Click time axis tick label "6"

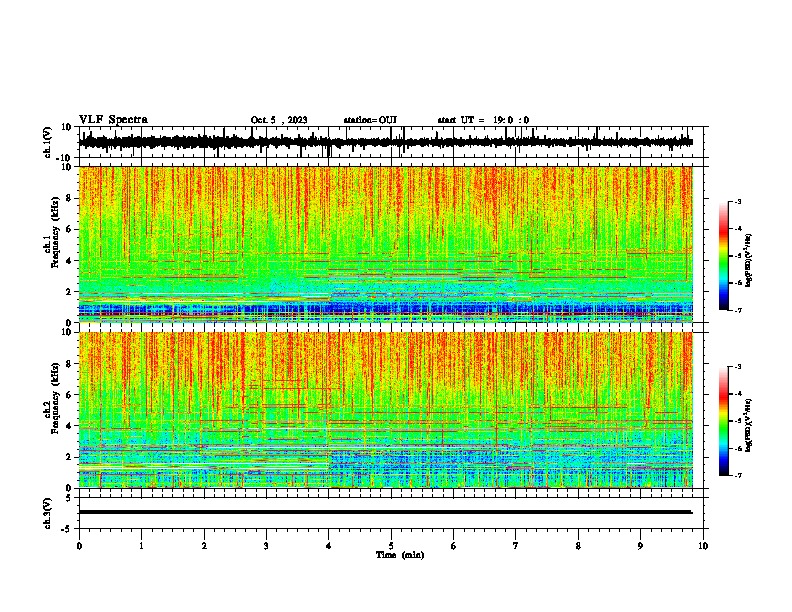click(454, 546)
